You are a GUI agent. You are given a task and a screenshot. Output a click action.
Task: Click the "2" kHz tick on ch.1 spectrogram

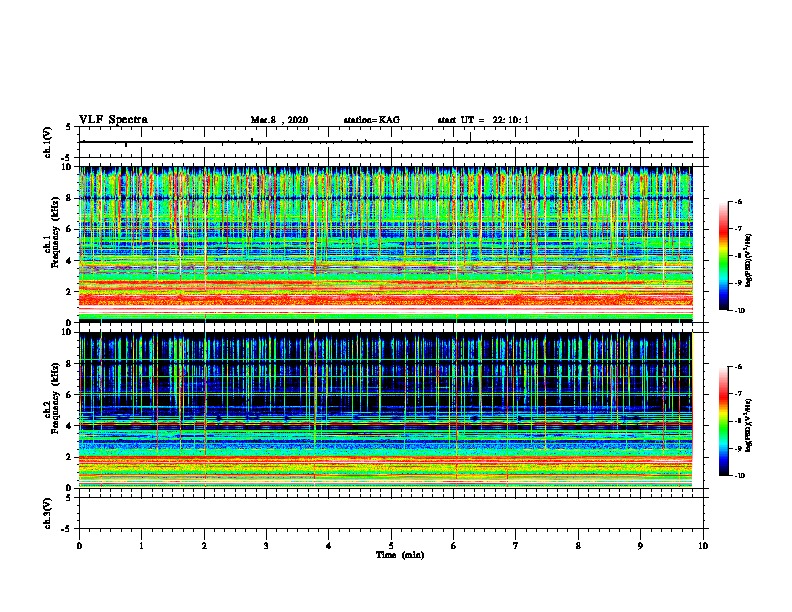[x=69, y=291]
